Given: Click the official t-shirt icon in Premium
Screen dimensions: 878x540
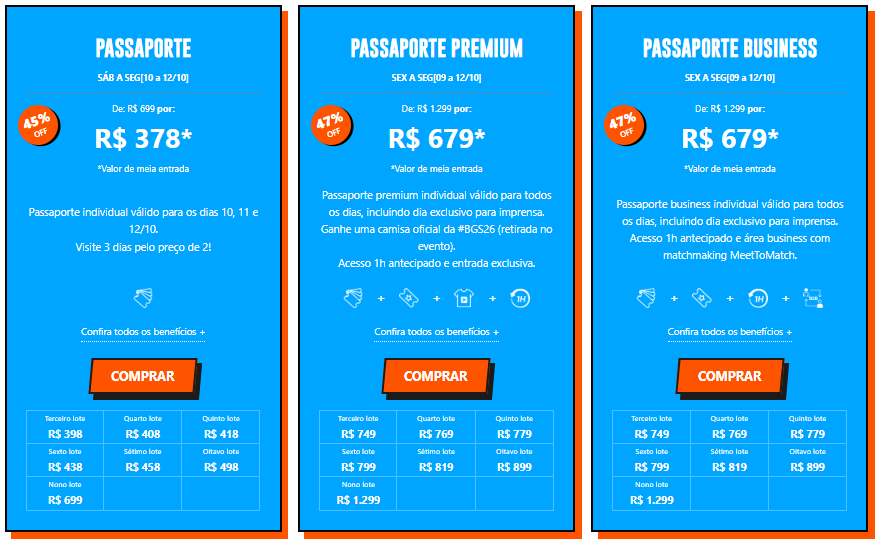Looking at the screenshot, I should tap(464, 298).
